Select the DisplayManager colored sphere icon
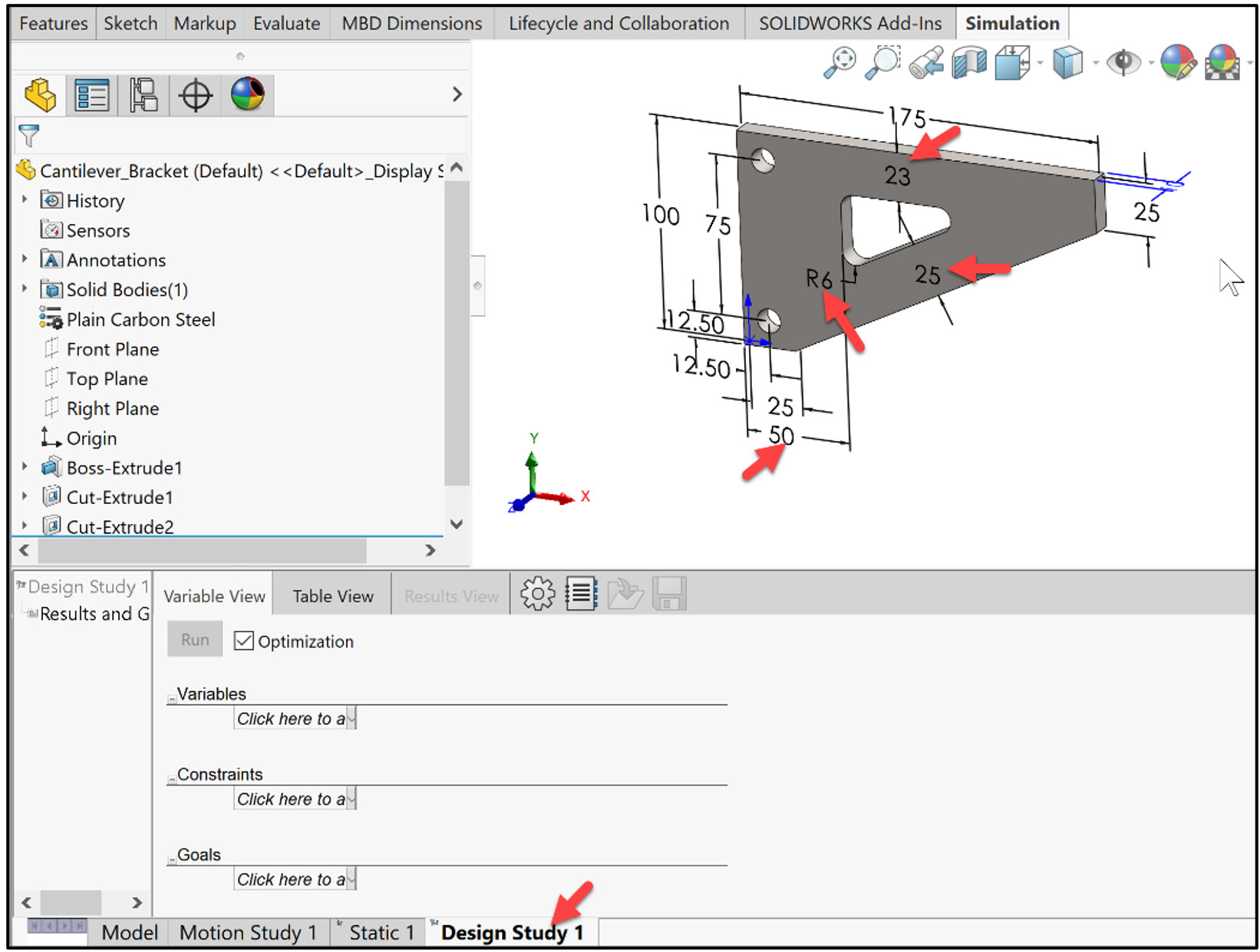This screenshot has height=952, width=1260. point(247,94)
